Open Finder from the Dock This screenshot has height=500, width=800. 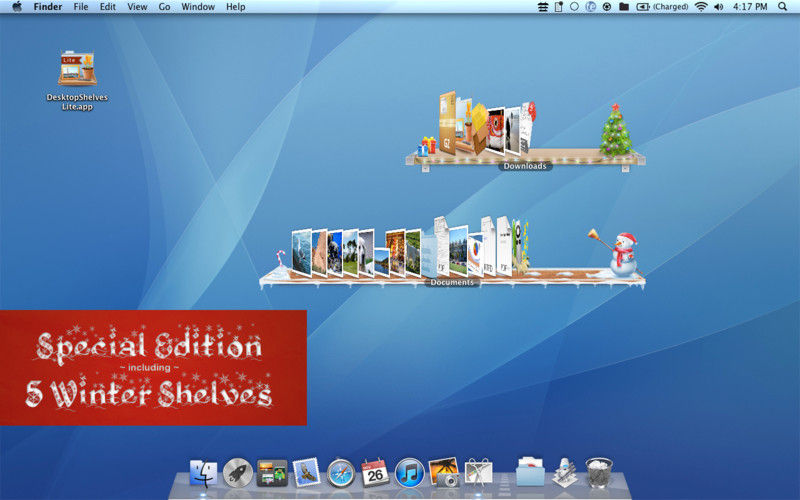coord(204,473)
